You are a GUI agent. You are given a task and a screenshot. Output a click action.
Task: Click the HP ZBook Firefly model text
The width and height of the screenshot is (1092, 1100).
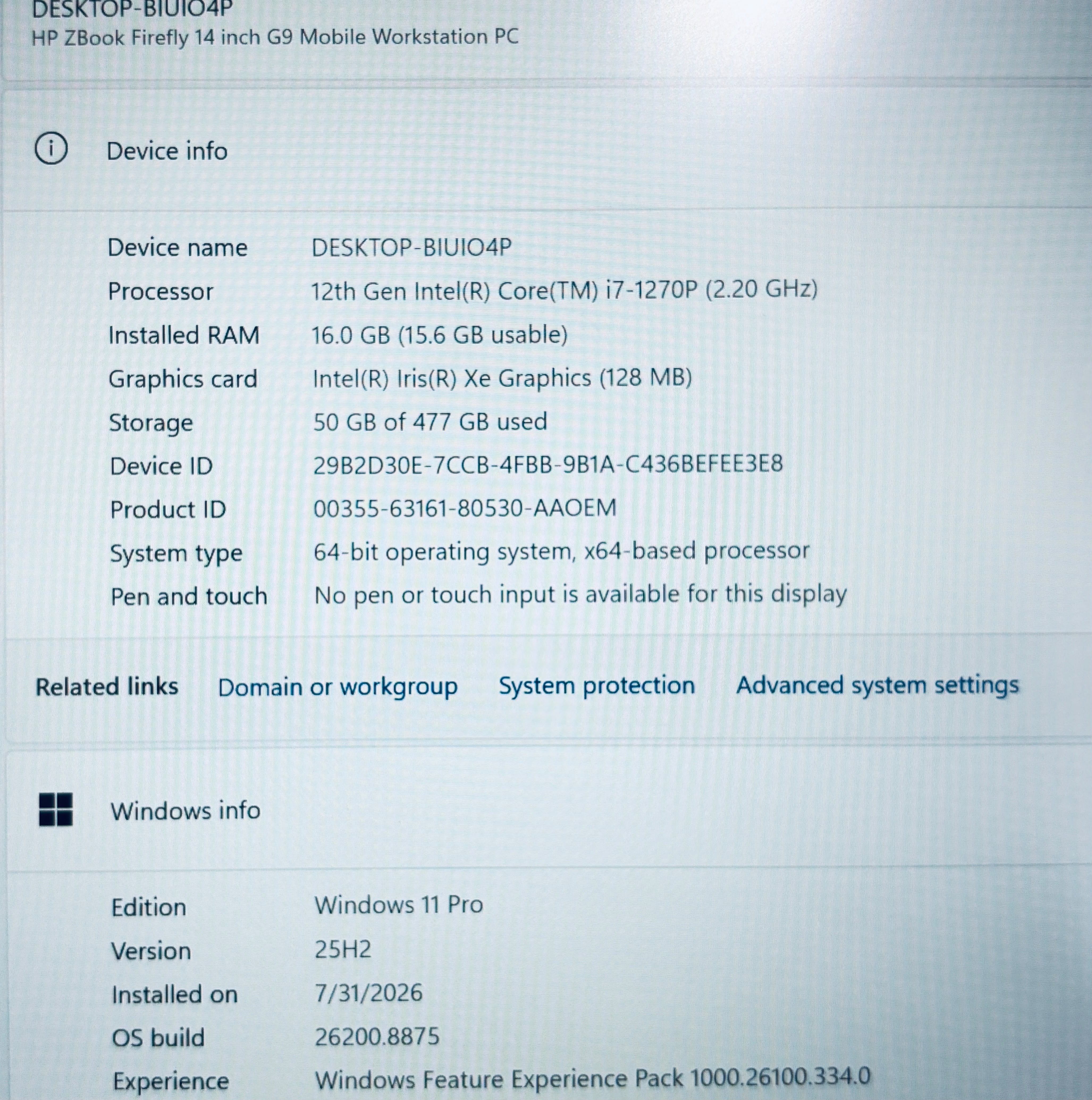point(275,37)
